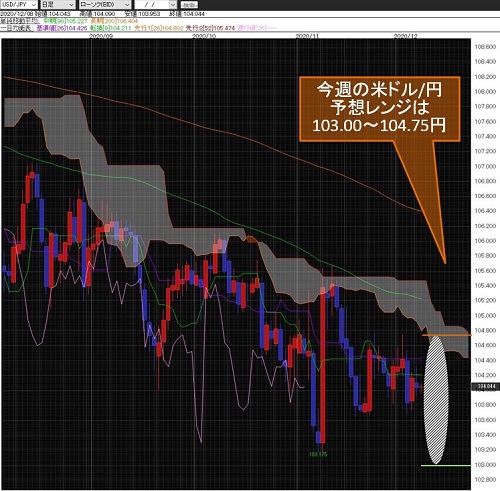Open the 日足 timeframe dropdown
The width and height of the screenshot is (500, 491).
[58, 5]
